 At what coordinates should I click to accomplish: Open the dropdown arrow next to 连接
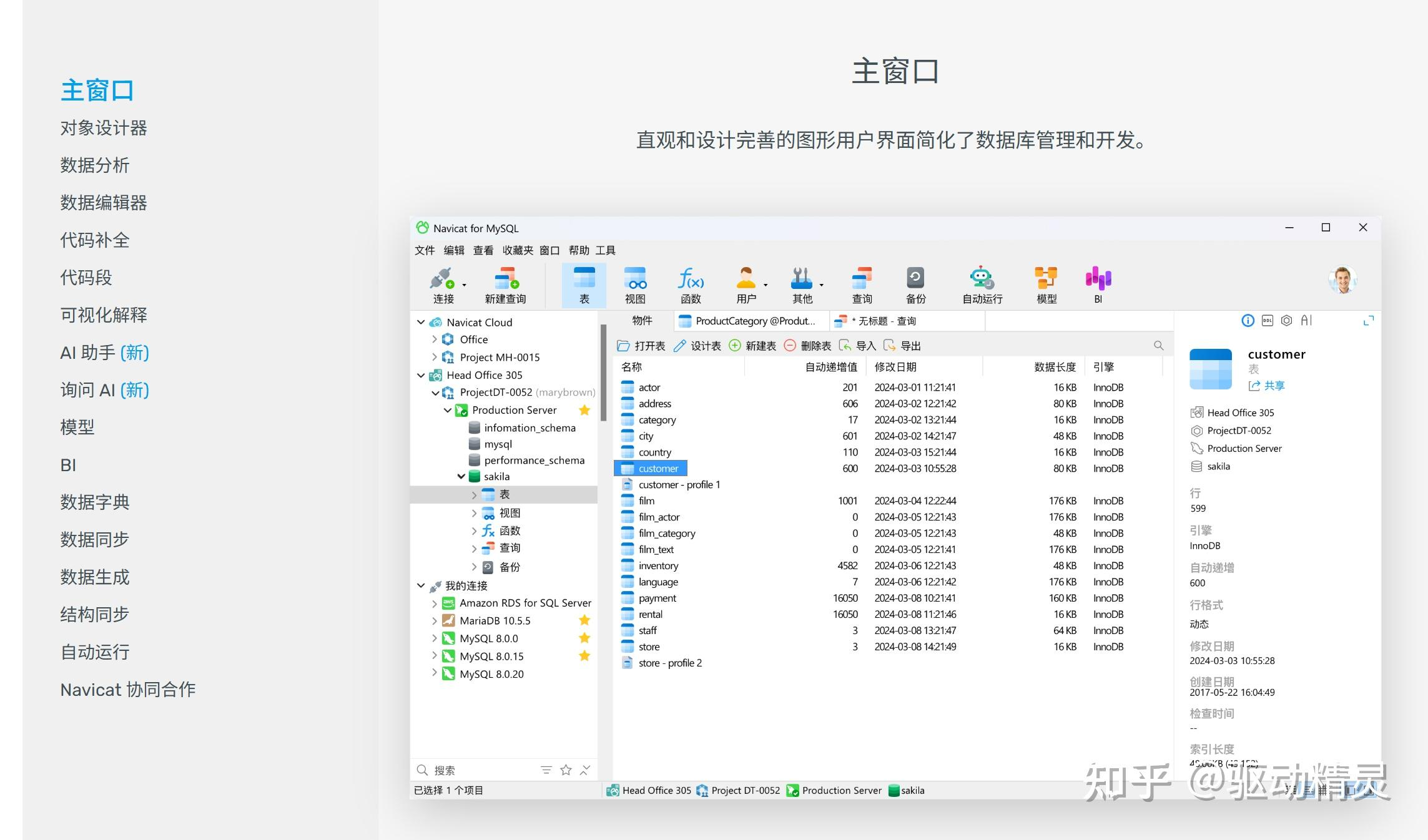[464, 285]
